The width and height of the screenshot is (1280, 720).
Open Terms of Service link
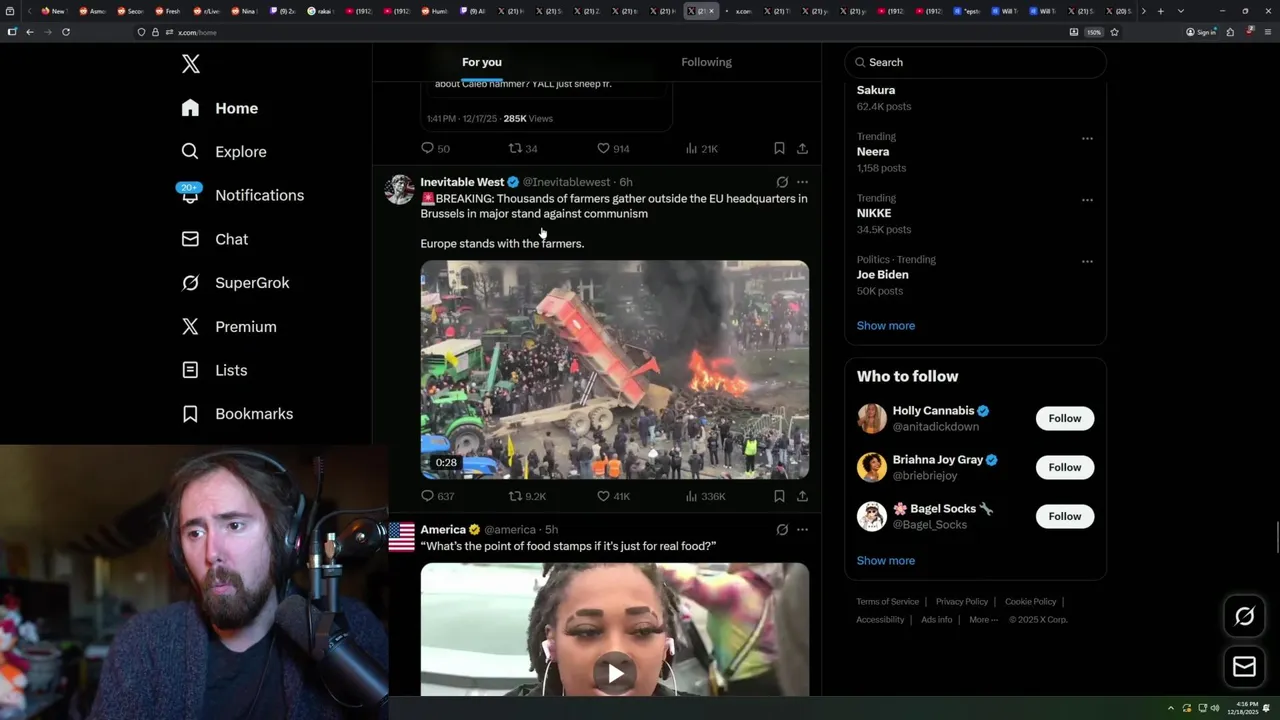click(x=887, y=602)
